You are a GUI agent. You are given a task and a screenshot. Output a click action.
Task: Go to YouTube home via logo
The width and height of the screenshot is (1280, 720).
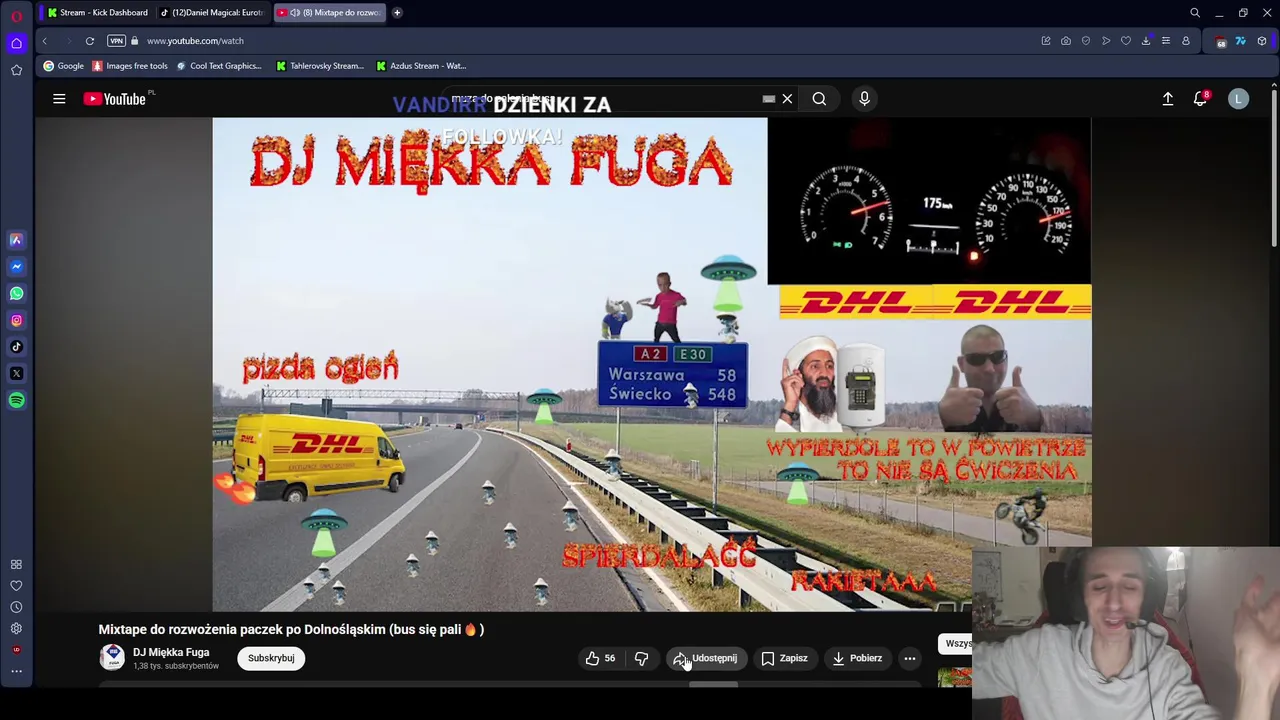pyautogui.click(x=115, y=99)
